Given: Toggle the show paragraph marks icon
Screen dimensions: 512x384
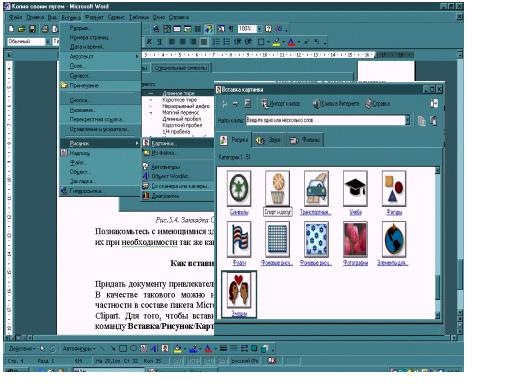Looking at the screenshot, I should (231, 29).
